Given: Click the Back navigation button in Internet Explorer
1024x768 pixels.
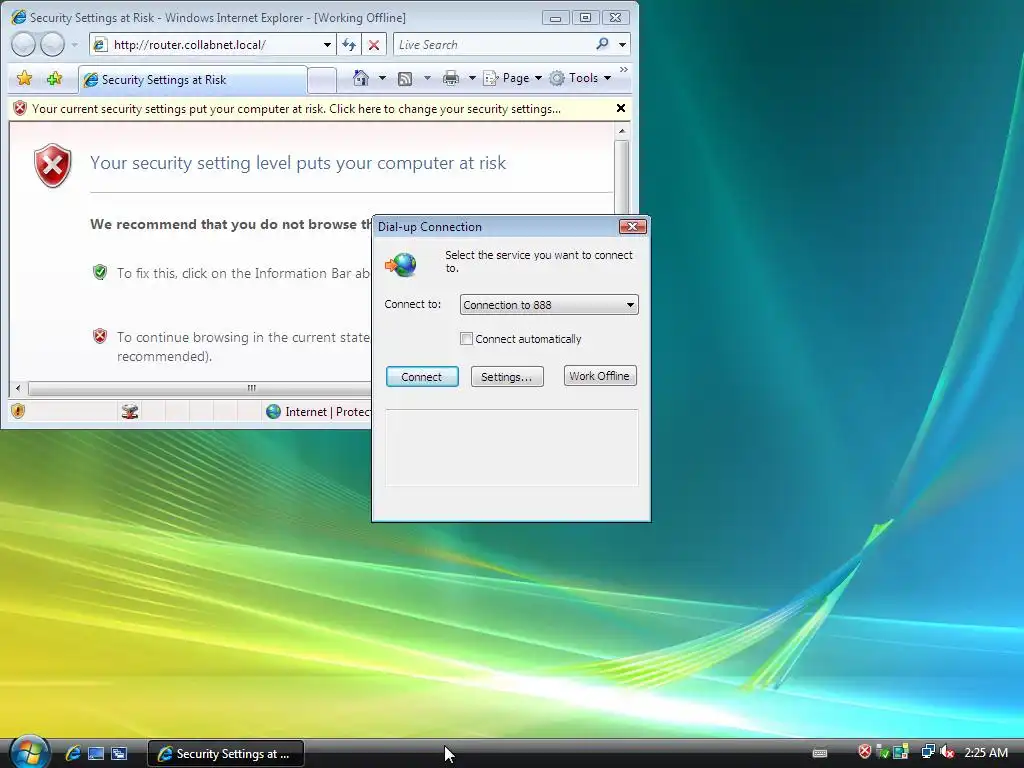Looking at the screenshot, I should pyautogui.click(x=24, y=44).
